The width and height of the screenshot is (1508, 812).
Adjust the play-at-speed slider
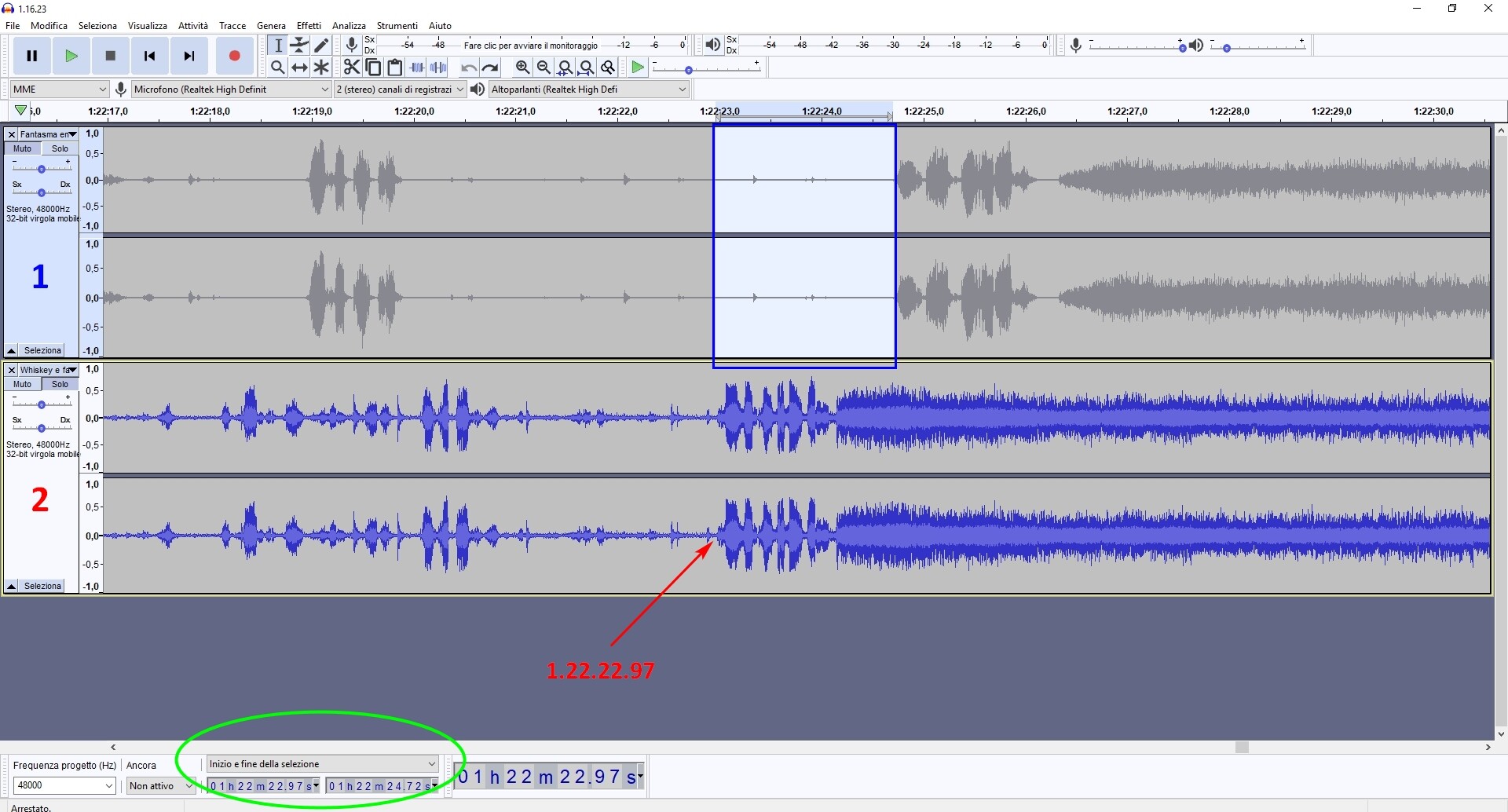pyautogui.click(x=706, y=68)
